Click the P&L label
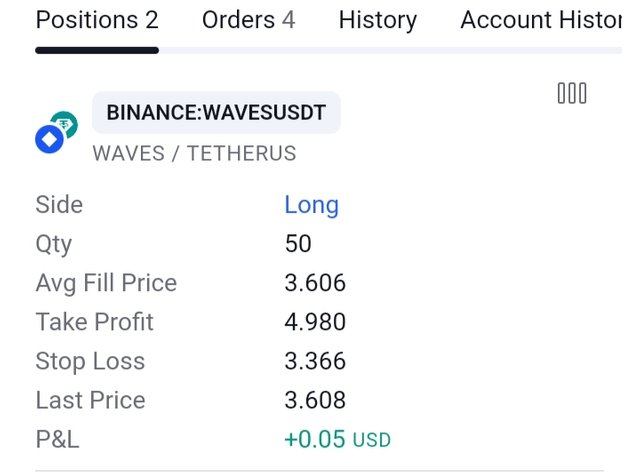 point(57,439)
